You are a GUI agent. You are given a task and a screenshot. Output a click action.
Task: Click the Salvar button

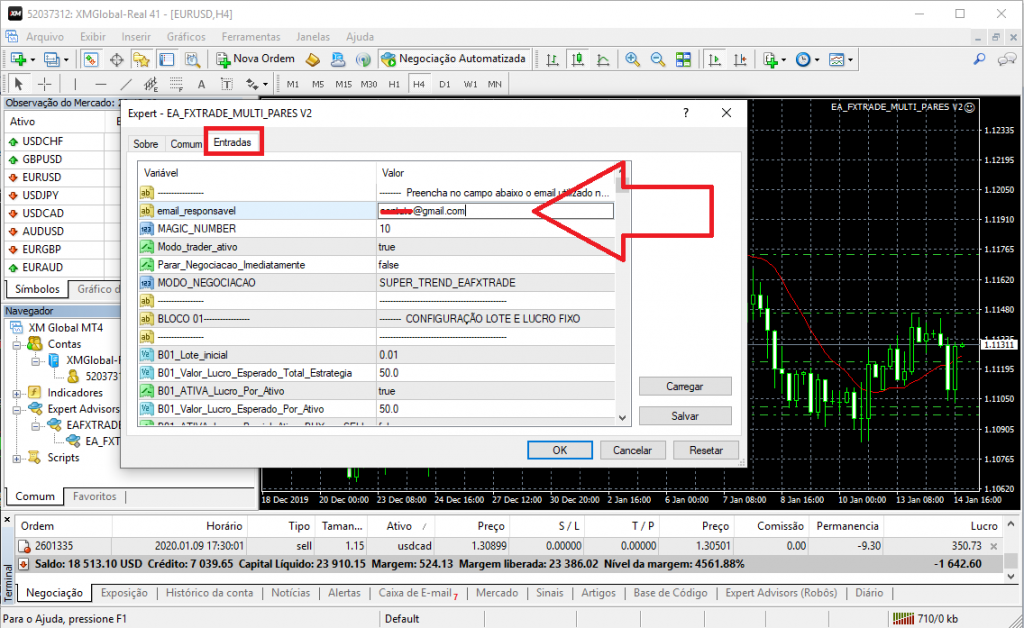point(685,416)
